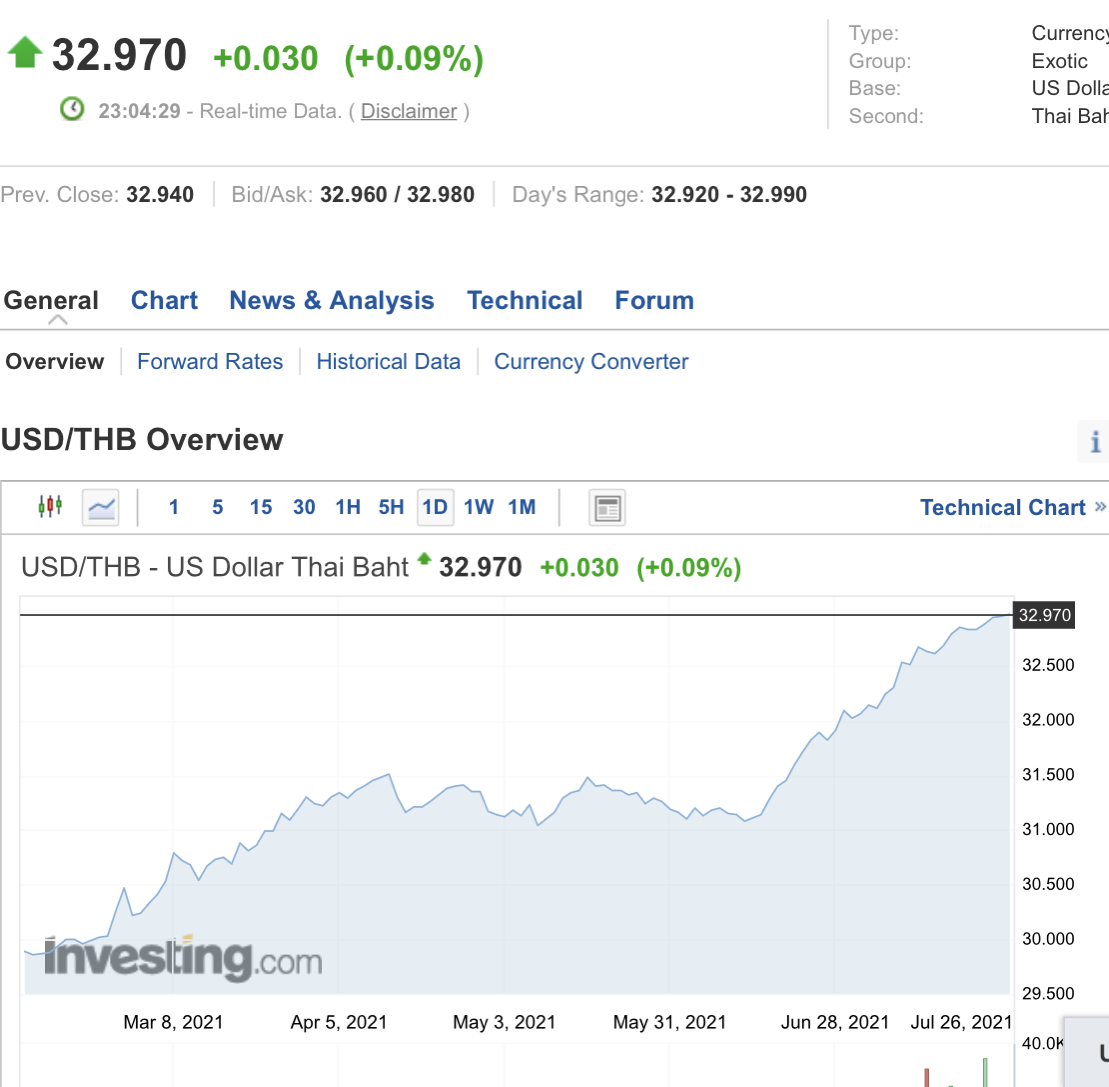Select the 1M timeframe

[x=522, y=507]
